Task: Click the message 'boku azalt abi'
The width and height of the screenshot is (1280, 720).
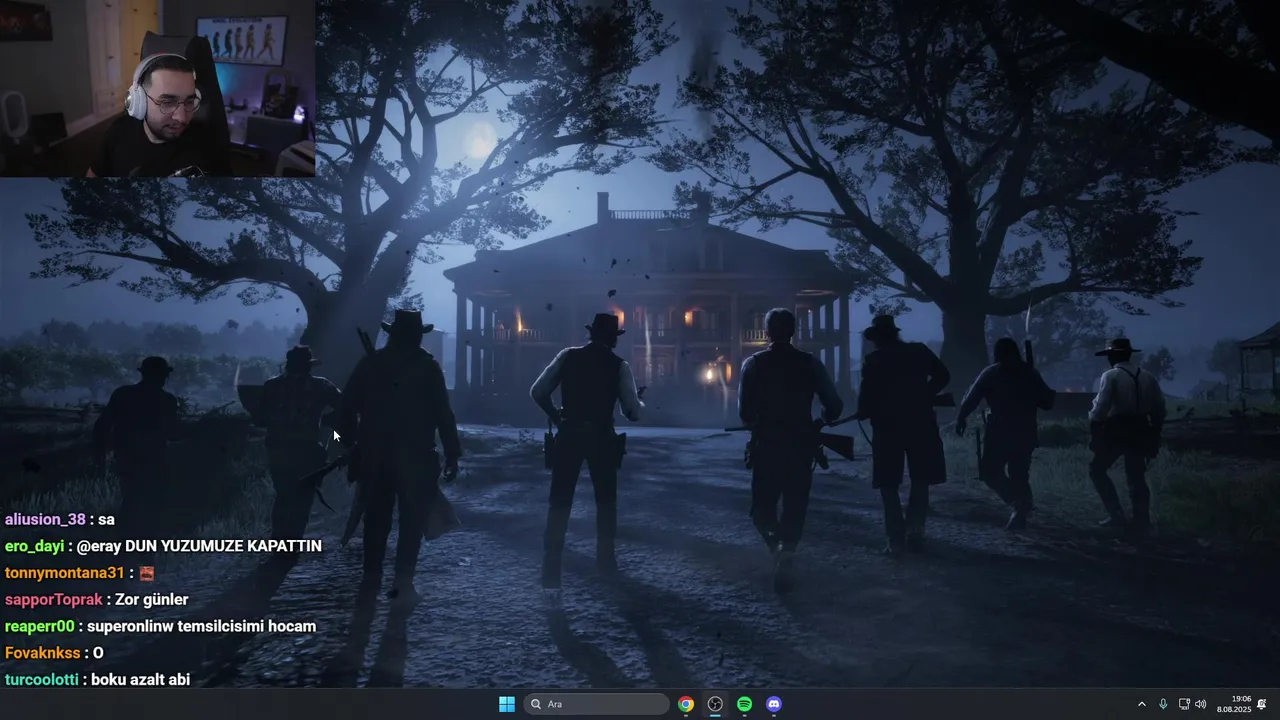Action: tap(140, 680)
